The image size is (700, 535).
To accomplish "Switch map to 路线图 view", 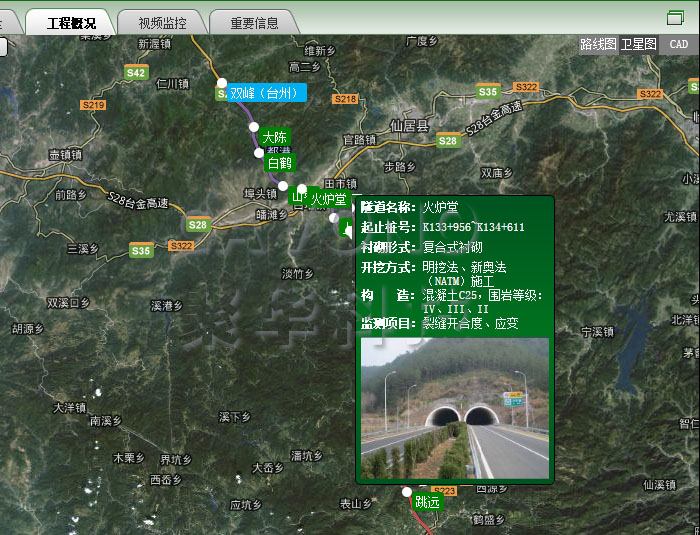I will (598, 44).
